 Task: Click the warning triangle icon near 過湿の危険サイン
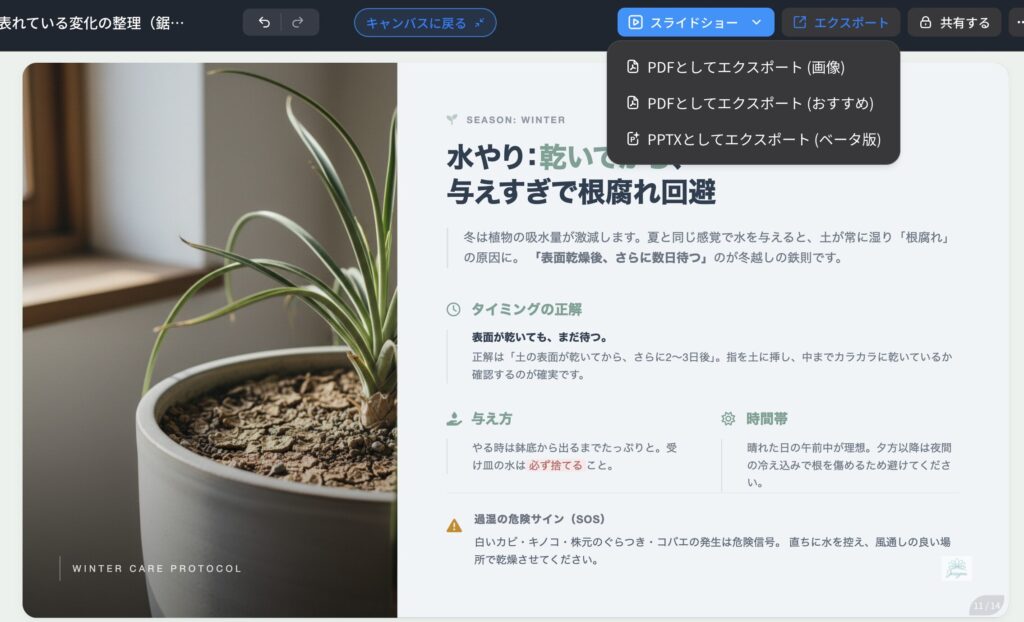pyautogui.click(x=454, y=525)
